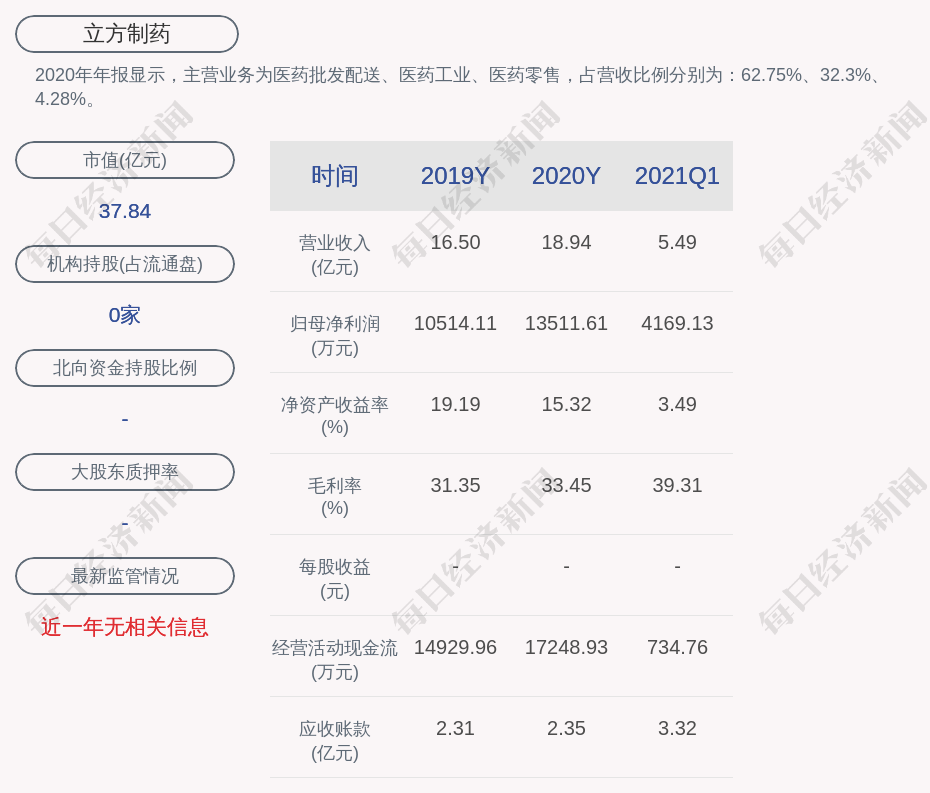
Task: Click the 机构持股(占流通盘) pill
Action: (x=125, y=264)
